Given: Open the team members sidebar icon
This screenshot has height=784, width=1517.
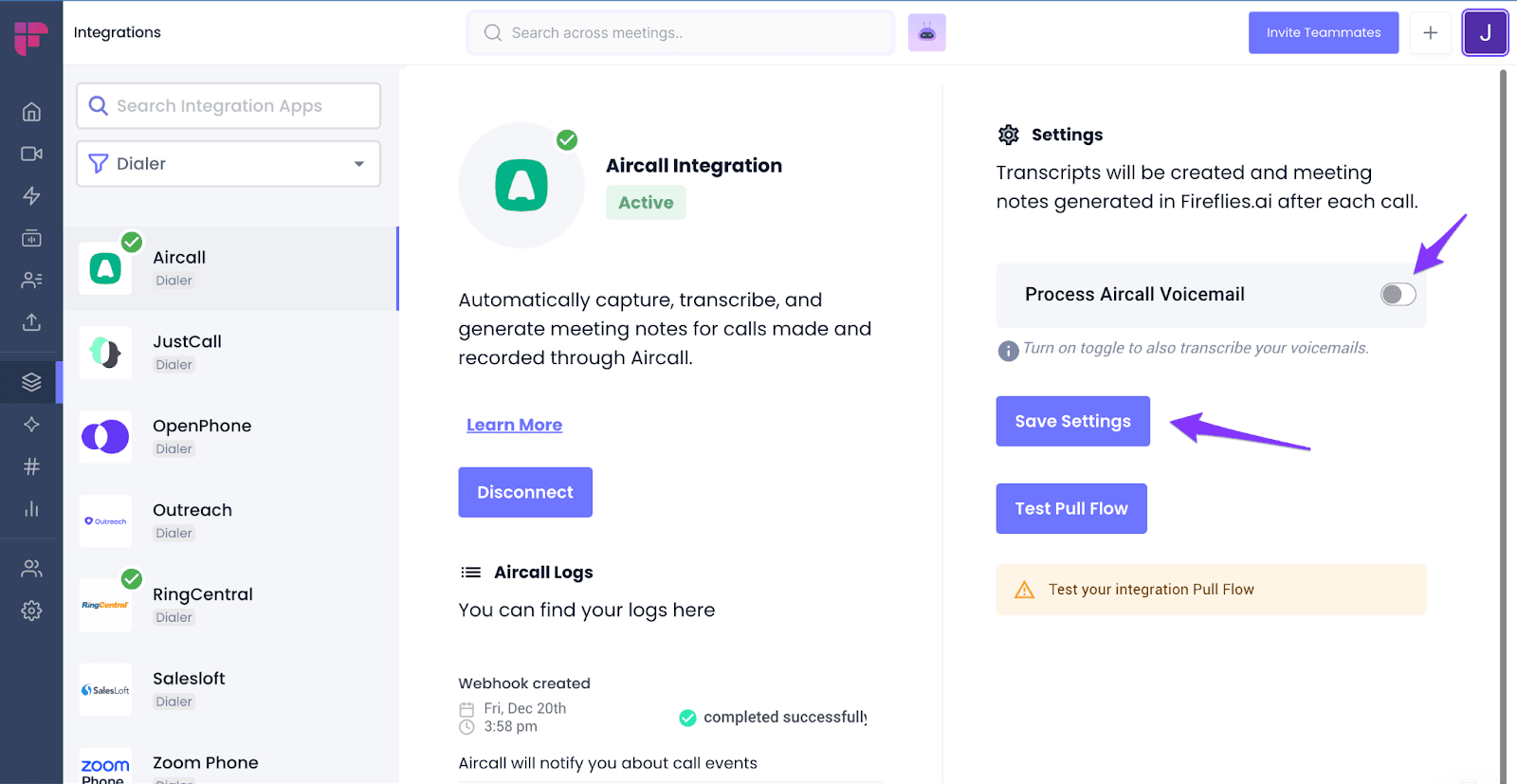Looking at the screenshot, I should (x=31, y=569).
